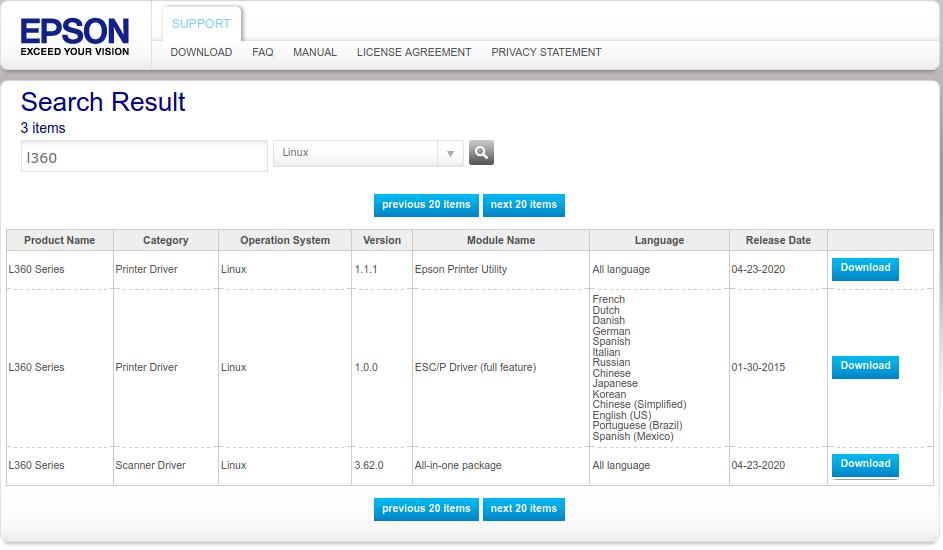The width and height of the screenshot is (943, 550).
Task: Click Korean in the language list
Action: (609, 394)
